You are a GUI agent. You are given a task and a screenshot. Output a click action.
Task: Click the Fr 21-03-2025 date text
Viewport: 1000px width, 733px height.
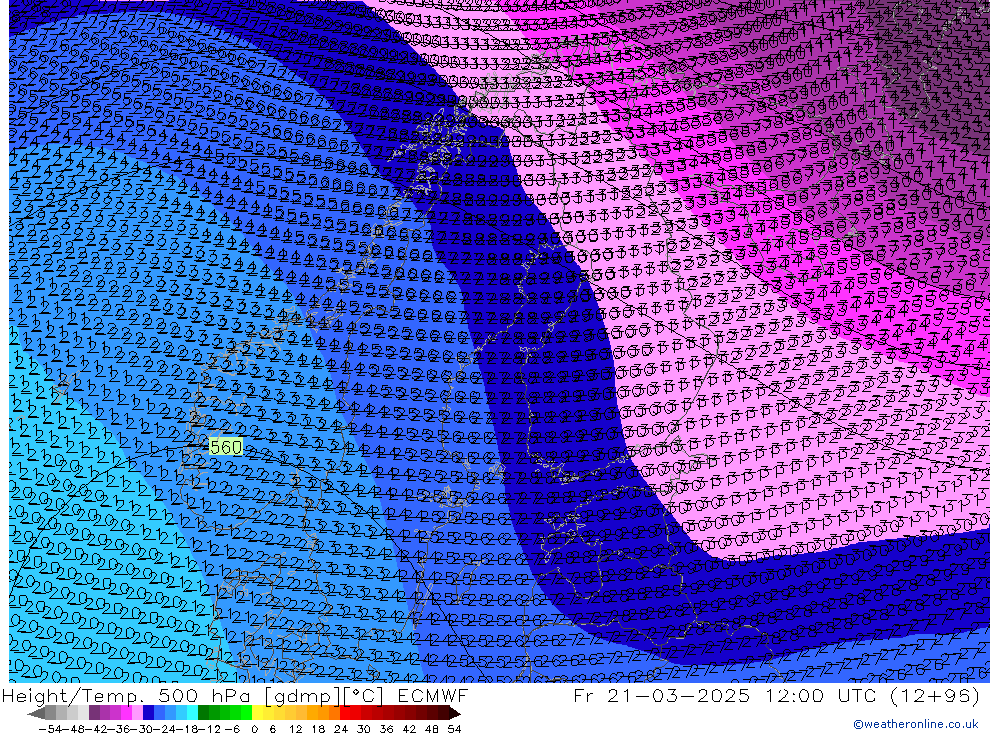click(661, 695)
